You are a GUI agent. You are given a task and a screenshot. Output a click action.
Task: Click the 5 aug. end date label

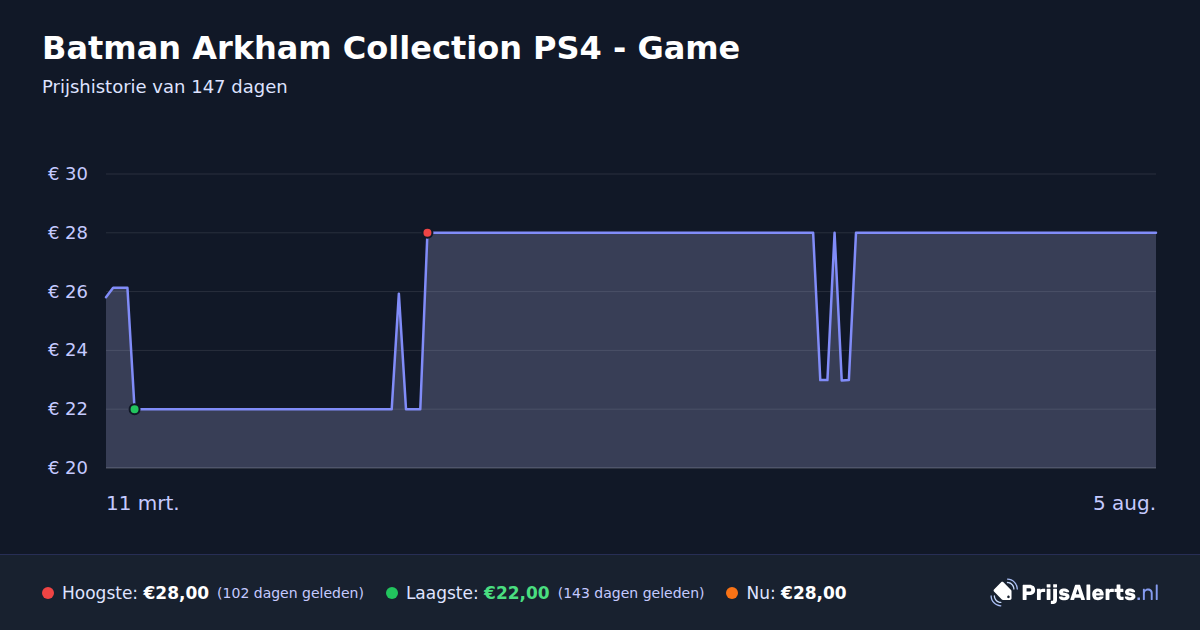[x=1124, y=503]
